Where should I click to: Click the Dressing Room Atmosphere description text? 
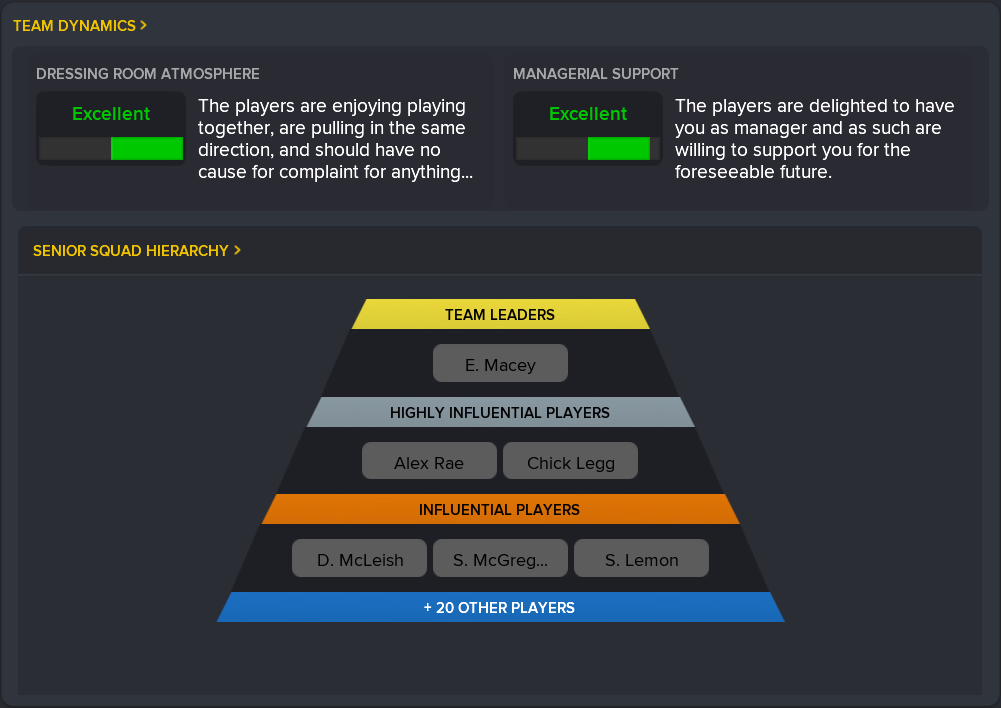(x=334, y=139)
